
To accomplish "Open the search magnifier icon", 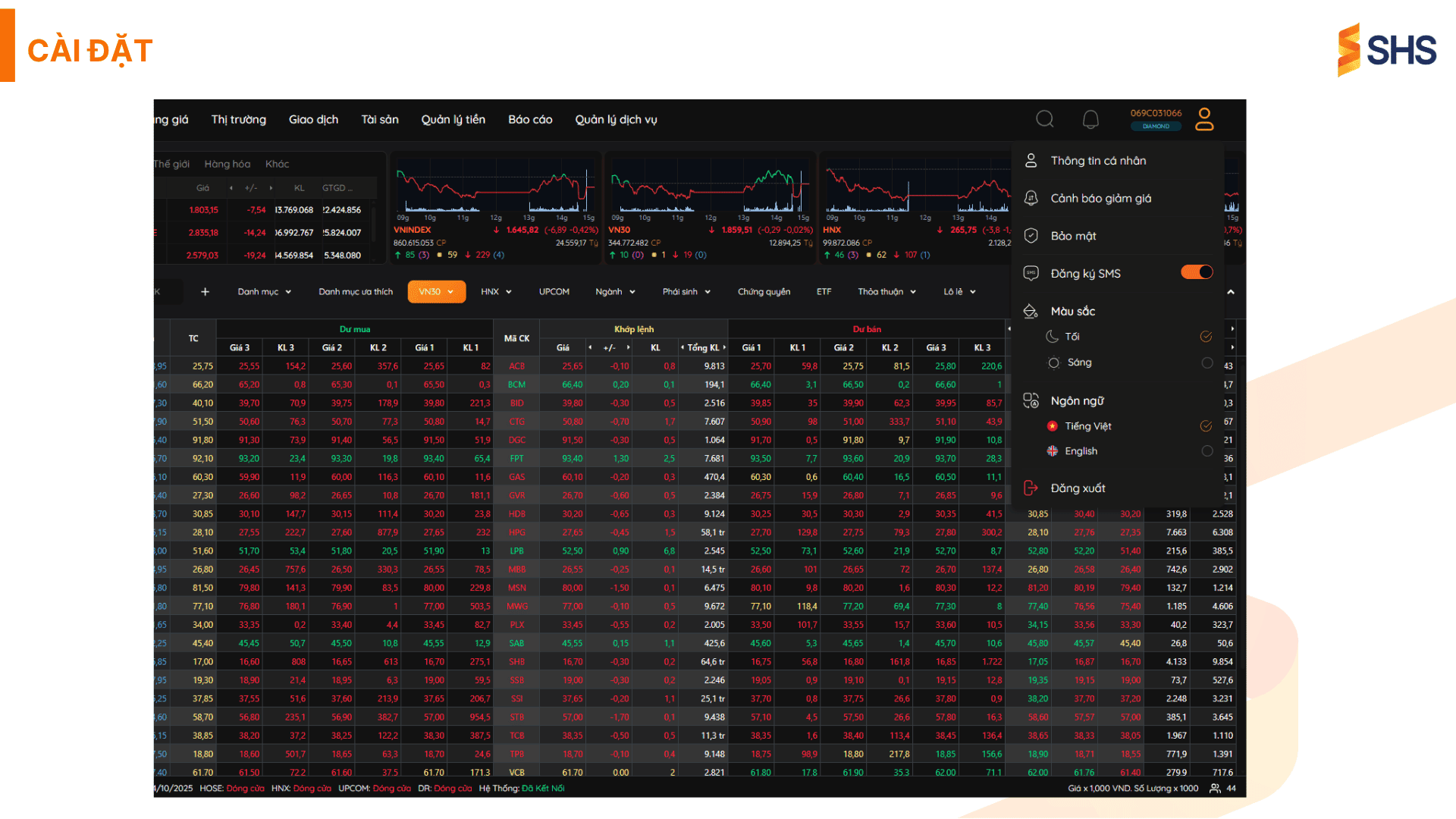I will 1045,119.
